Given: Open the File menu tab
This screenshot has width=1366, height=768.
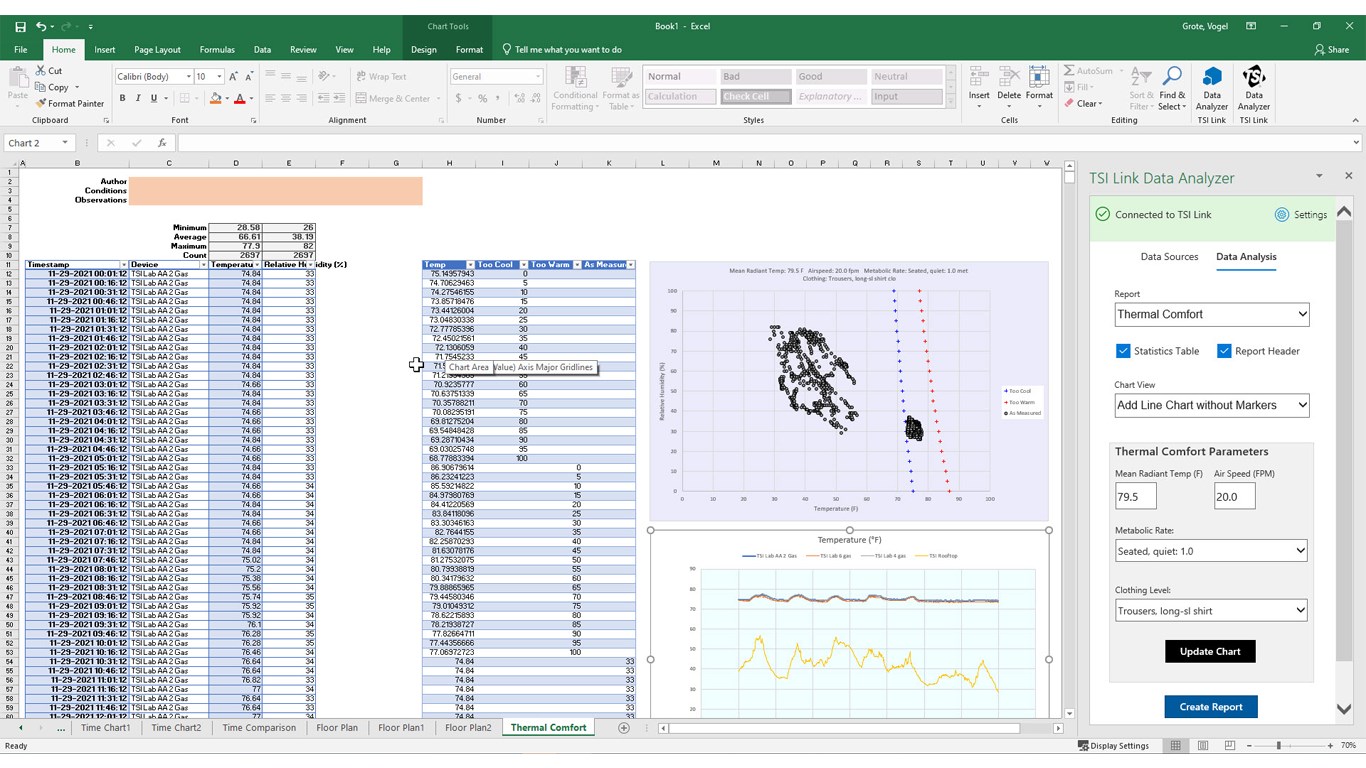Looking at the screenshot, I should point(21,49).
